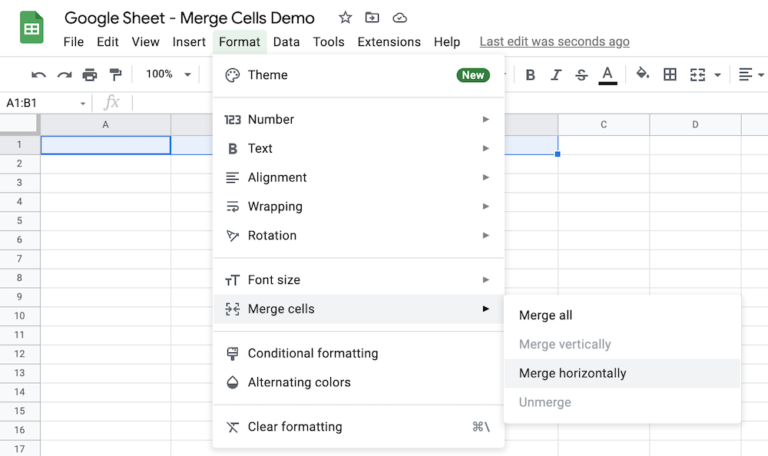Select column C header
Viewport: 768px width, 456px height.
click(x=603, y=125)
